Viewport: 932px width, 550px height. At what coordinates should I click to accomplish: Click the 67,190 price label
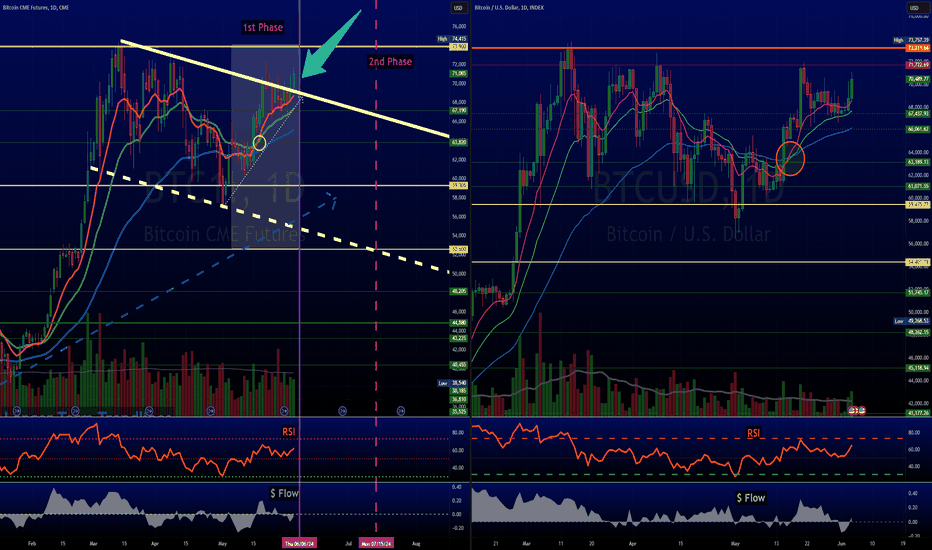pyautogui.click(x=459, y=111)
